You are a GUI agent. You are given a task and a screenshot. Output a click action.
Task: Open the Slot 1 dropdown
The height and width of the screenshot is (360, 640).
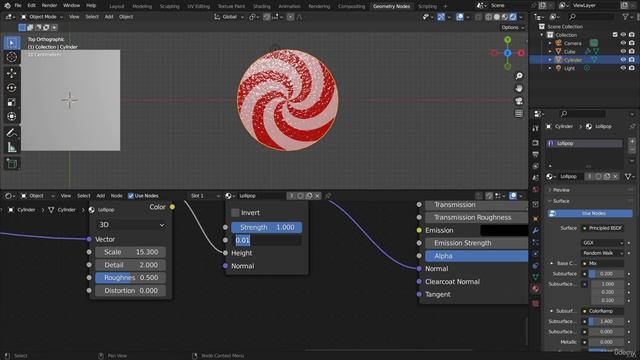(x=205, y=196)
